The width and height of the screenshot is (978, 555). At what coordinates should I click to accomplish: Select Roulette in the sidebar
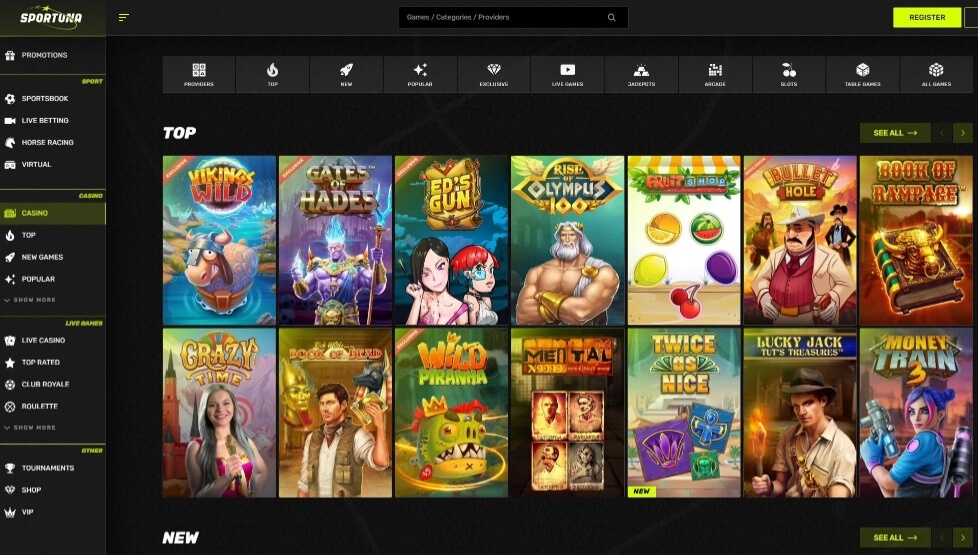tap(53, 407)
